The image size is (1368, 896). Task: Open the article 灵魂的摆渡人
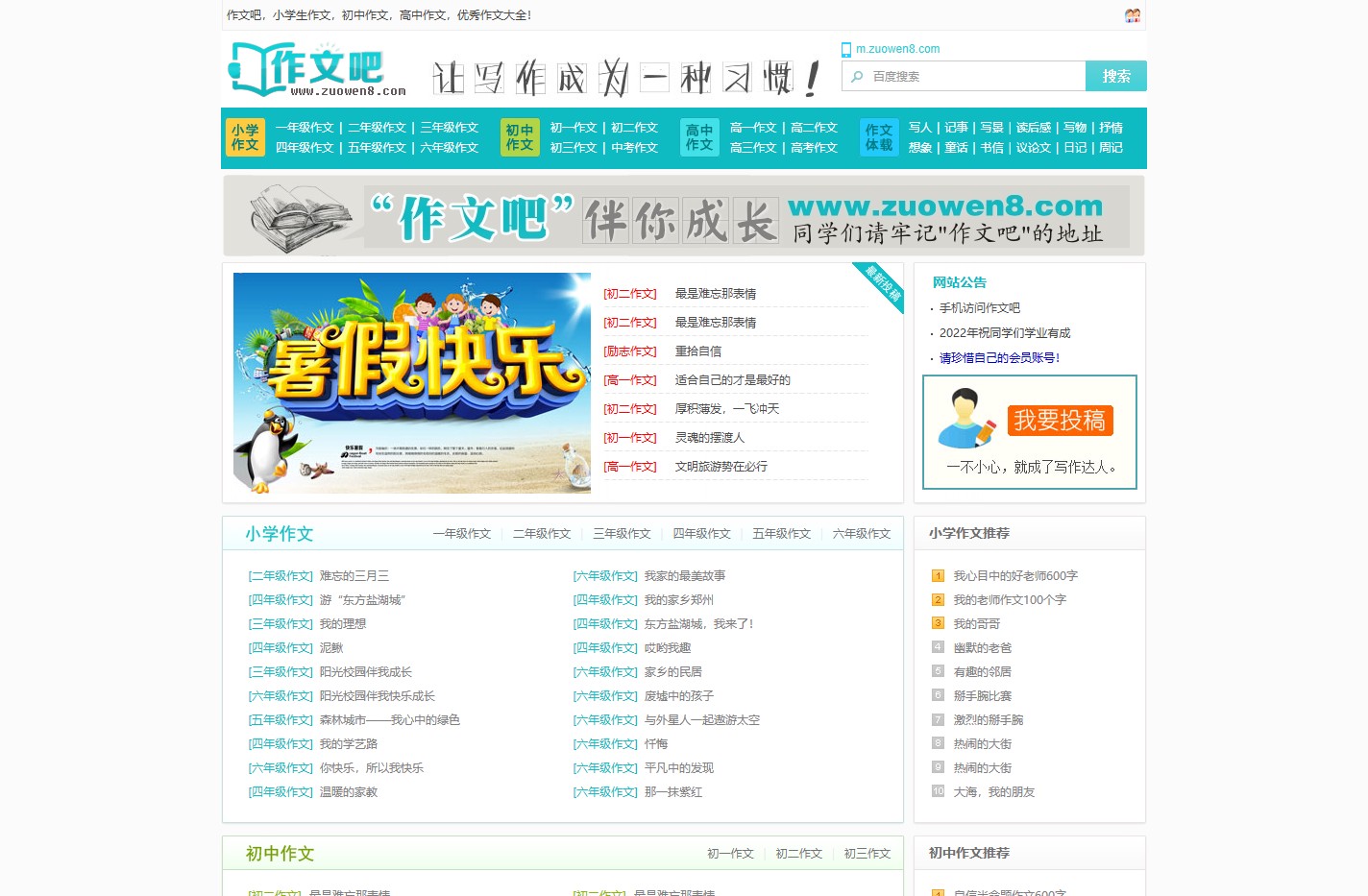click(710, 438)
